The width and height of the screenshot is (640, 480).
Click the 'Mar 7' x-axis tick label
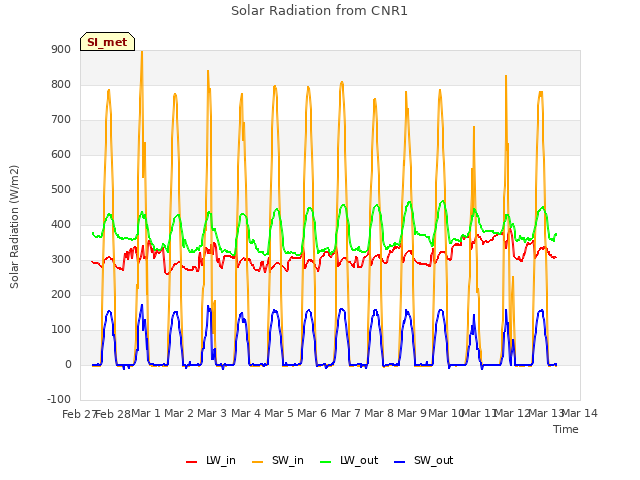(x=346, y=413)
